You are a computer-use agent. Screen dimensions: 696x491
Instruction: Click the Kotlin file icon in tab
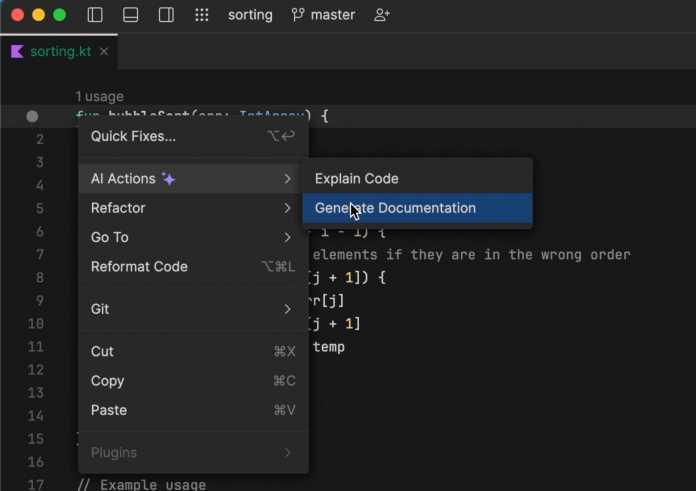coord(17,51)
